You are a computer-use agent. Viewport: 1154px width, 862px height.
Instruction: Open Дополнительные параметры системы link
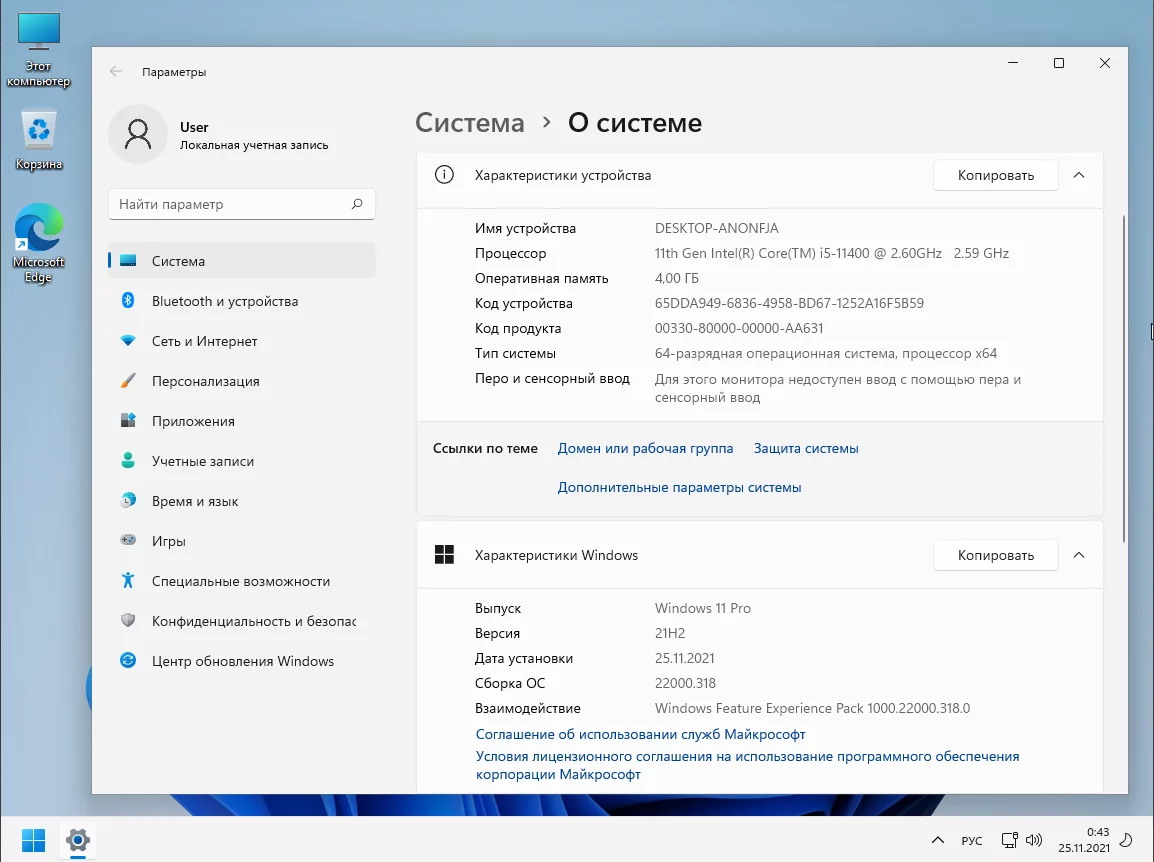coord(679,487)
